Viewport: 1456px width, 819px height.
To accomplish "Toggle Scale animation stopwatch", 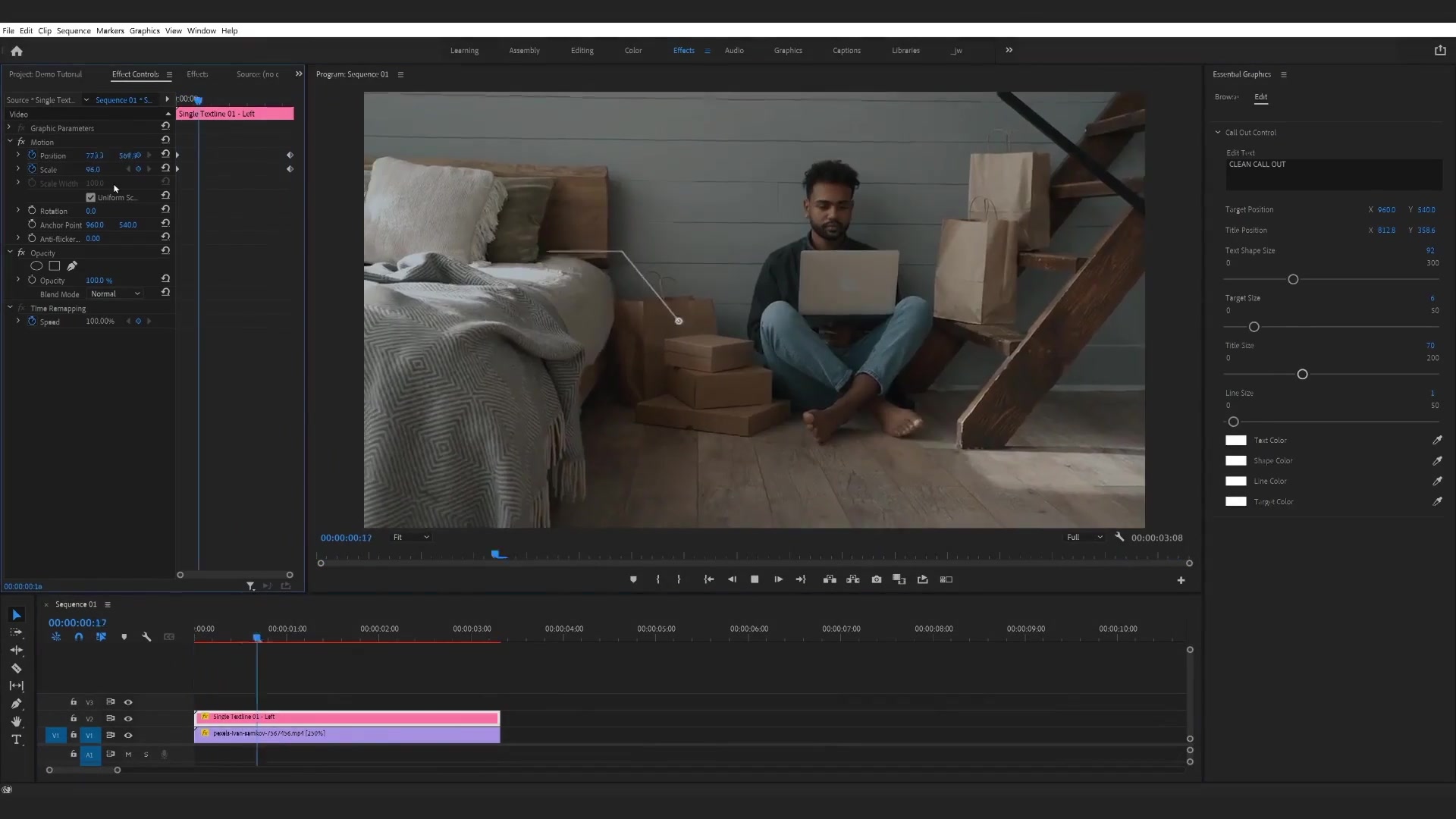I will [32, 169].
